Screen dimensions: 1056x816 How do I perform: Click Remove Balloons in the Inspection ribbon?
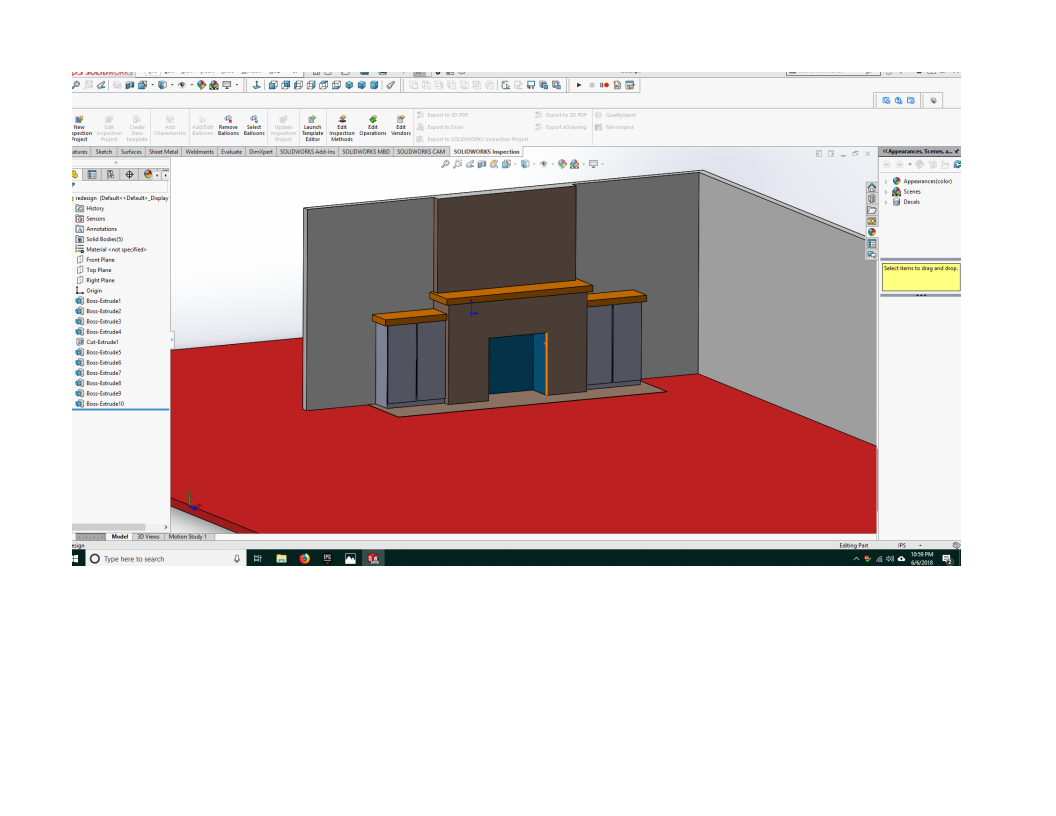228,125
